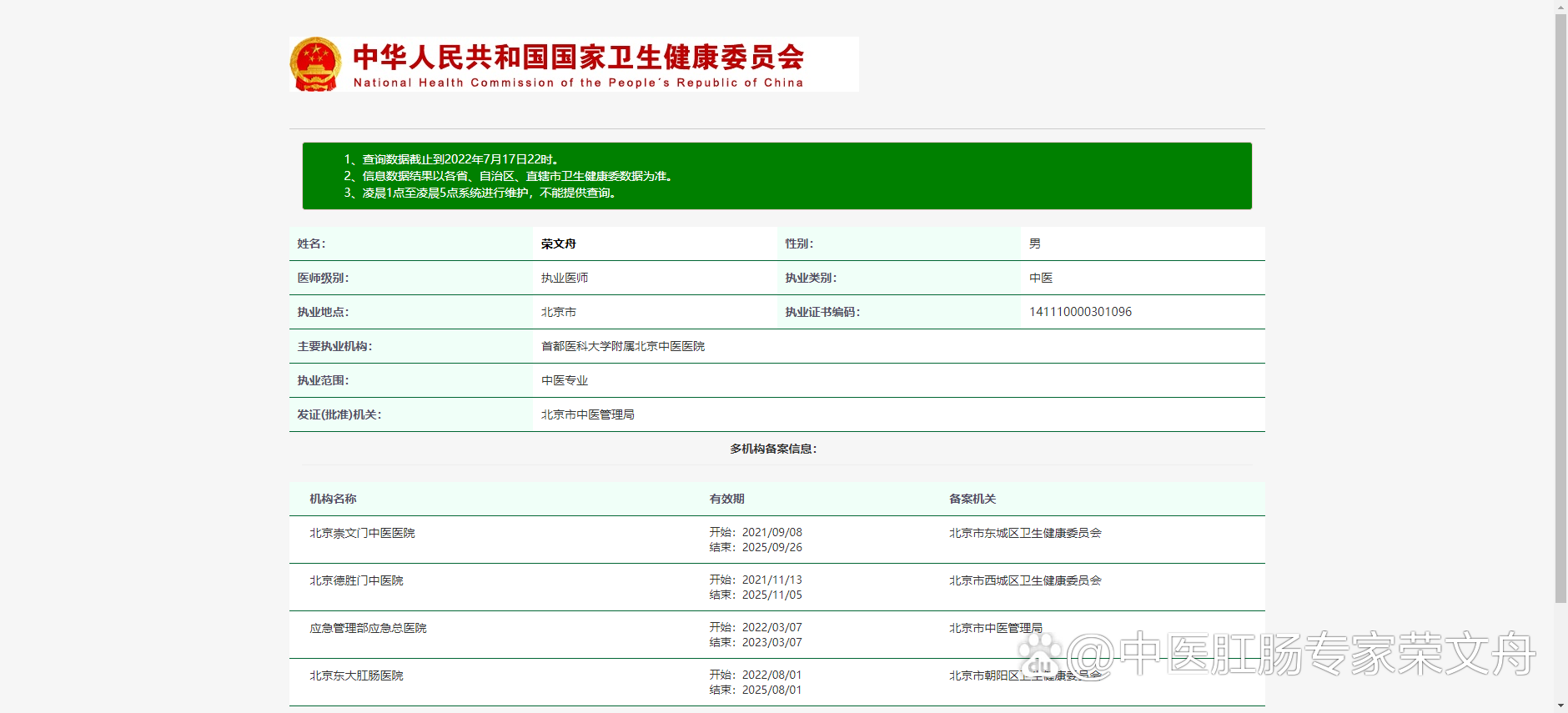Click 北京市中医管理局 in the 应急总医院 row
The height and width of the screenshot is (713, 1568).
pyautogui.click(x=995, y=628)
